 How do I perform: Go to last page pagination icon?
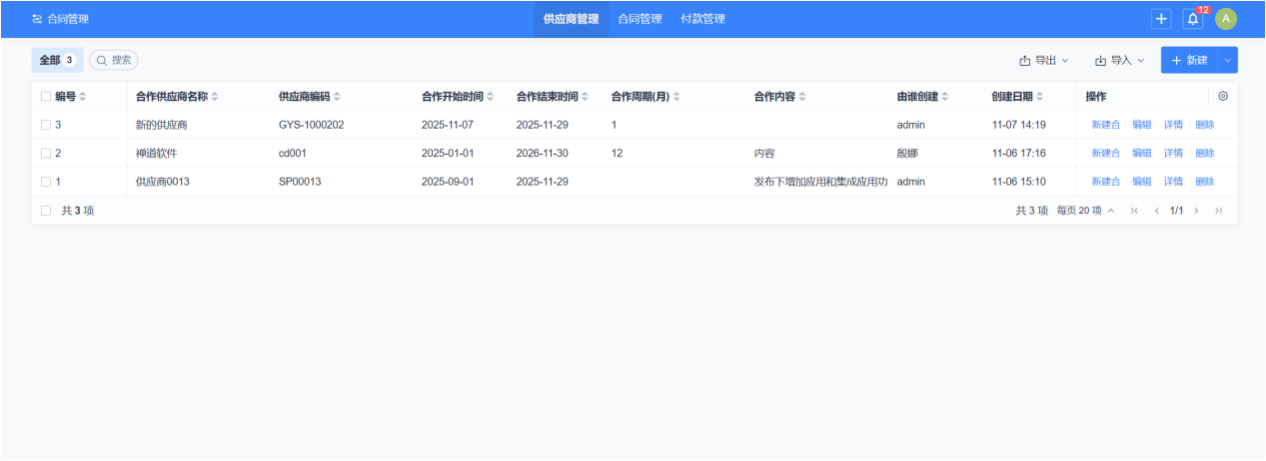point(1218,211)
